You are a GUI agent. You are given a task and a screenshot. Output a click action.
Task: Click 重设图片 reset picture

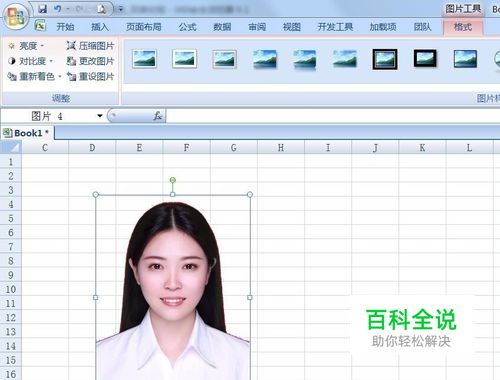click(90, 76)
